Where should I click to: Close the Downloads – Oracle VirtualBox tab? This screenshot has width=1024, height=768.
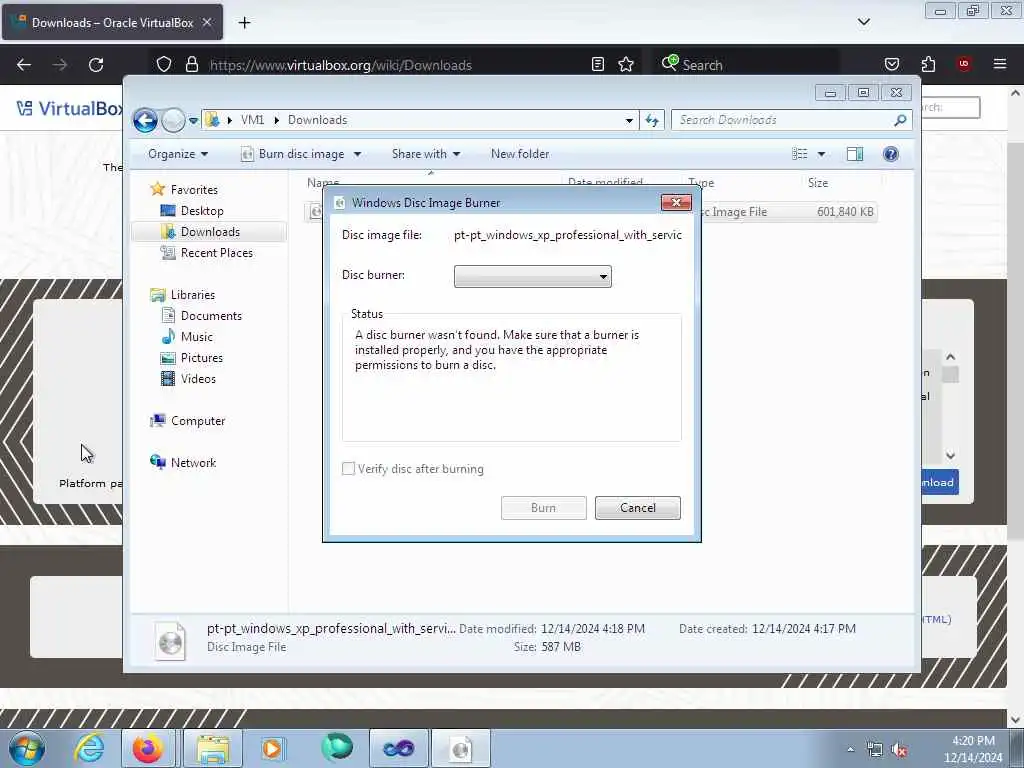pos(207,22)
